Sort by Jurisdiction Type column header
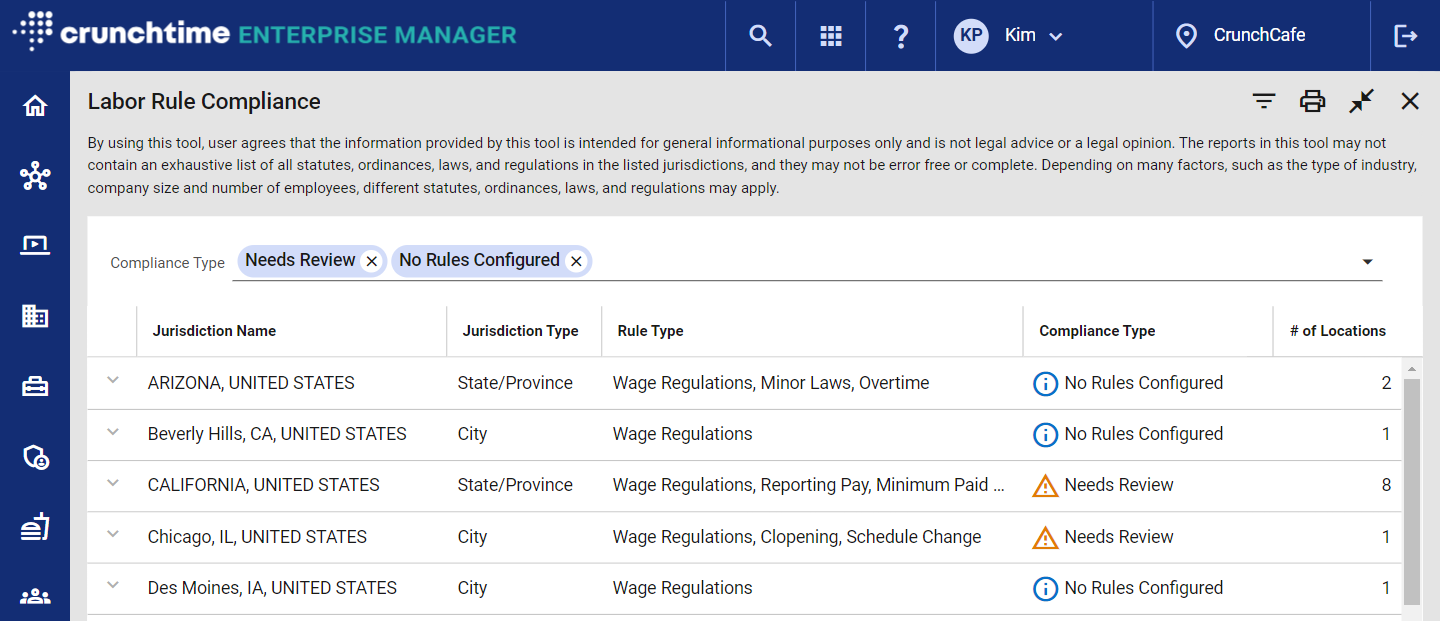 click(x=520, y=331)
